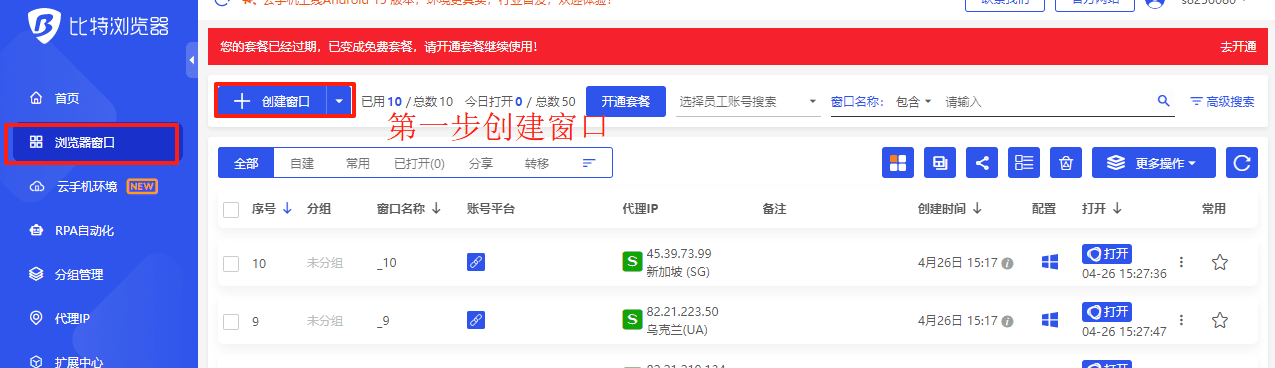Collapse the sidebar with the arrow handle
Screen dimensions: 1275x368
[192, 61]
